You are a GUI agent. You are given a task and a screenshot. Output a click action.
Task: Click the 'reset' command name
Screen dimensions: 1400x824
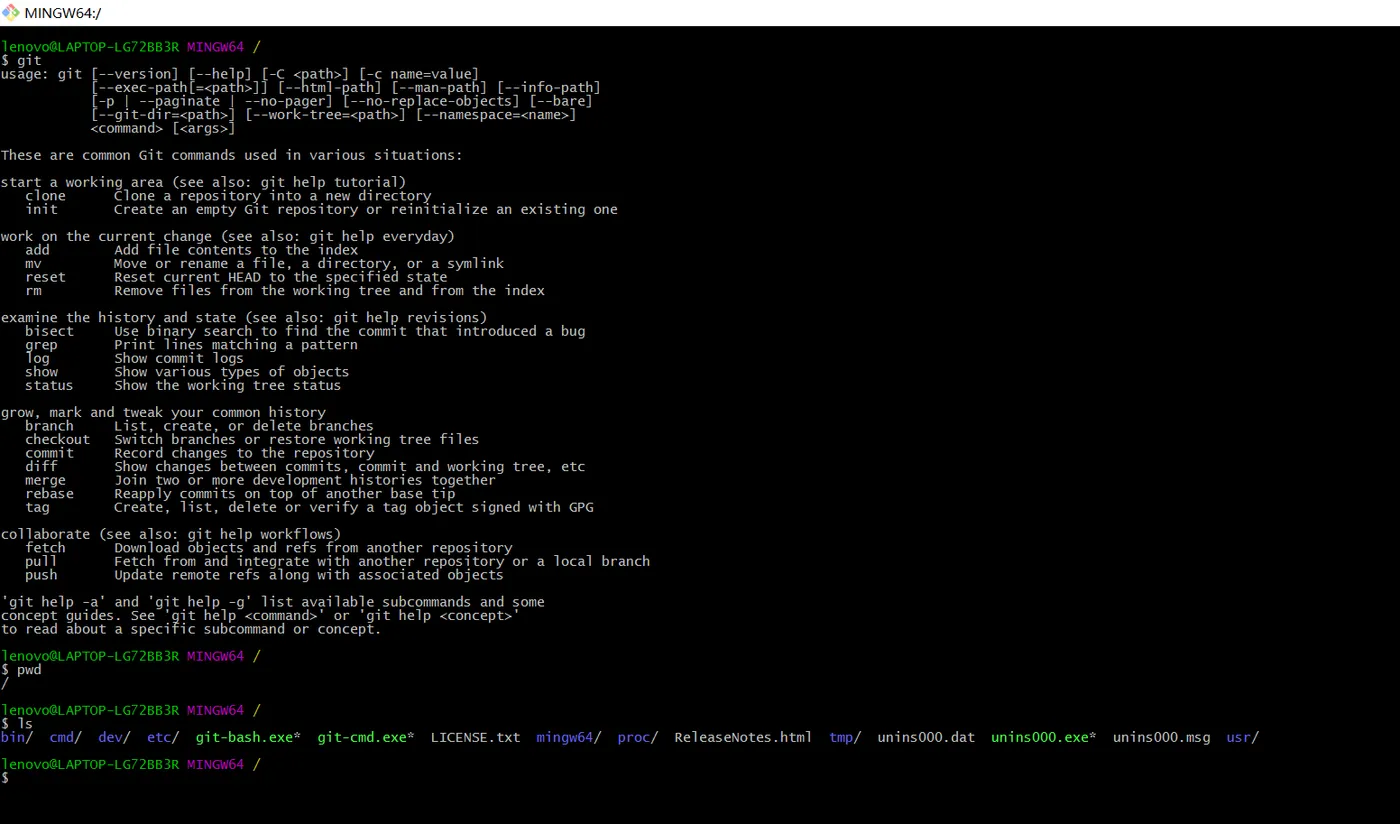(45, 277)
